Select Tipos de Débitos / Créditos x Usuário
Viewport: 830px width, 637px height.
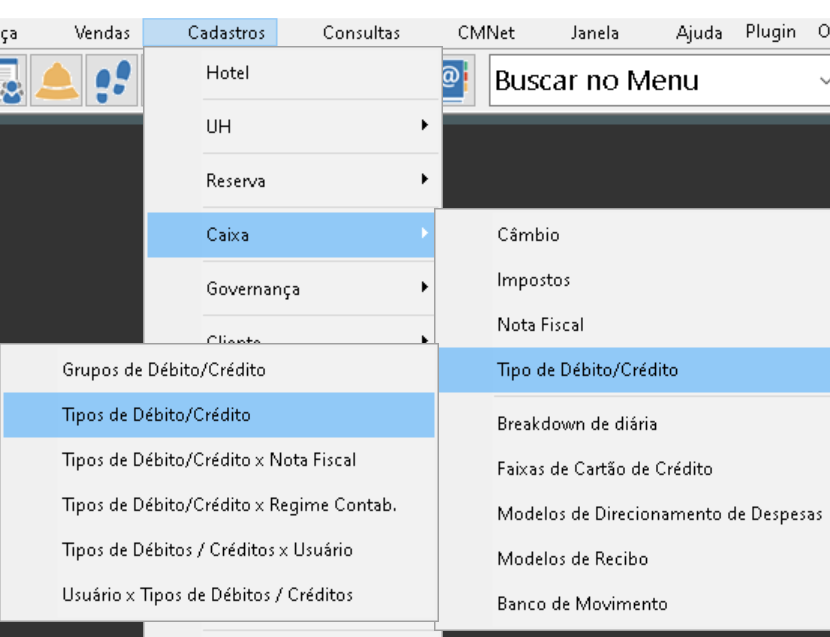(219, 550)
